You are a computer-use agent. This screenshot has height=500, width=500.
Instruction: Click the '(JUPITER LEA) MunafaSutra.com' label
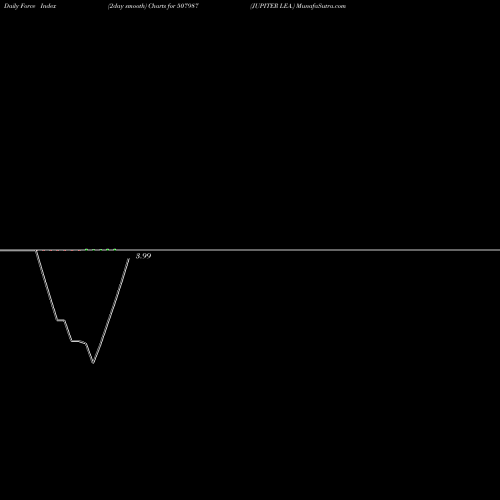[298, 6]
